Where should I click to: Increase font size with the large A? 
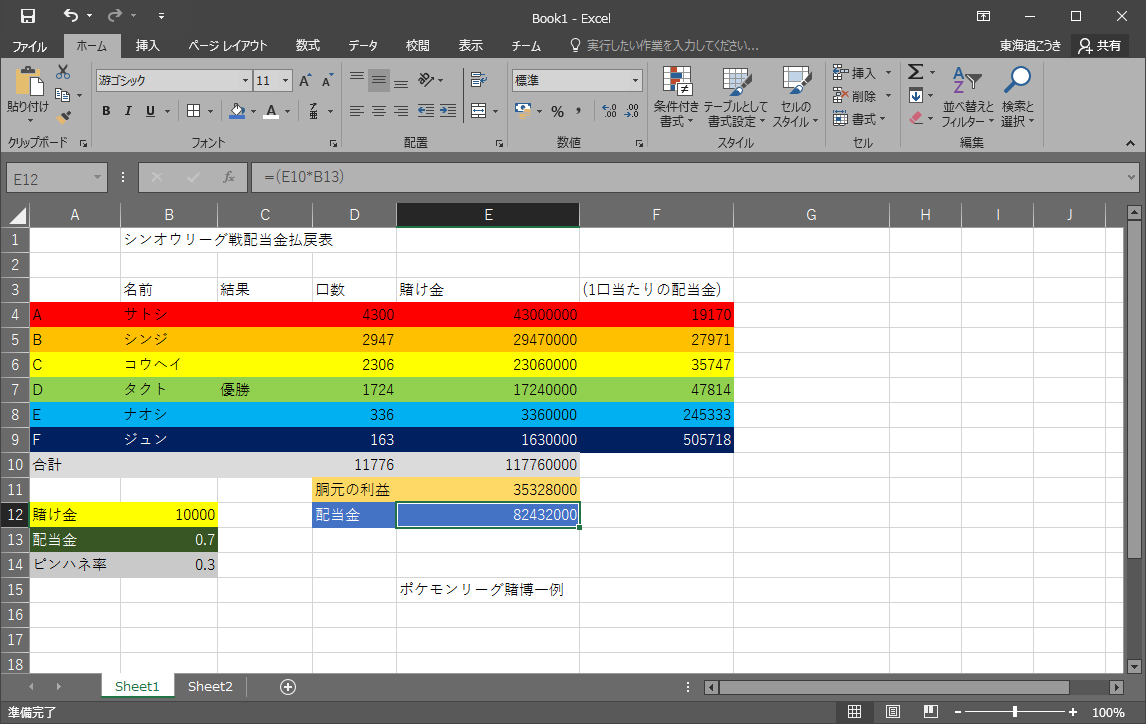[x=306, y=80]
